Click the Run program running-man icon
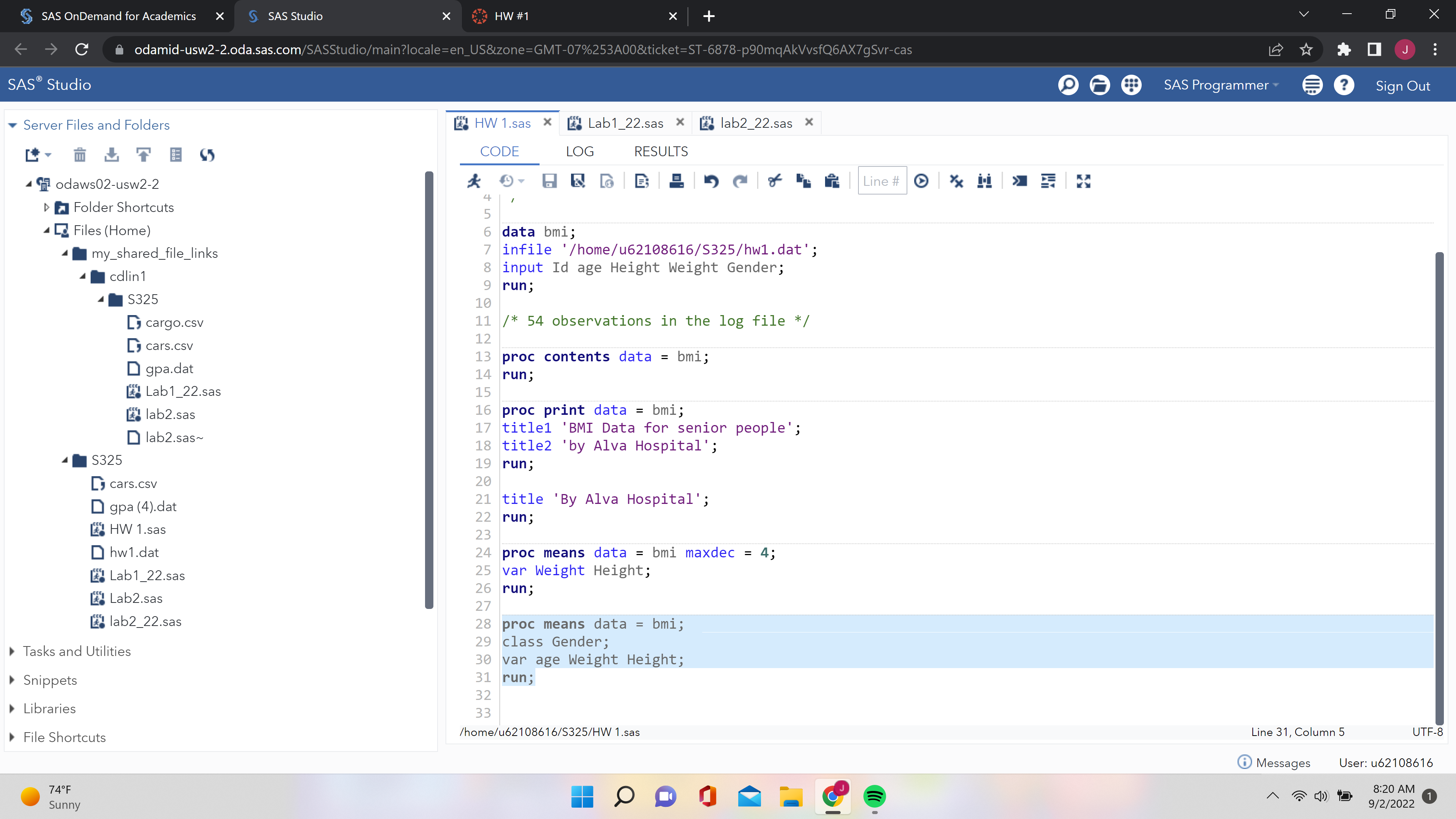The height and width of the screenshot is (819, 1456). (x=474, y=181)
